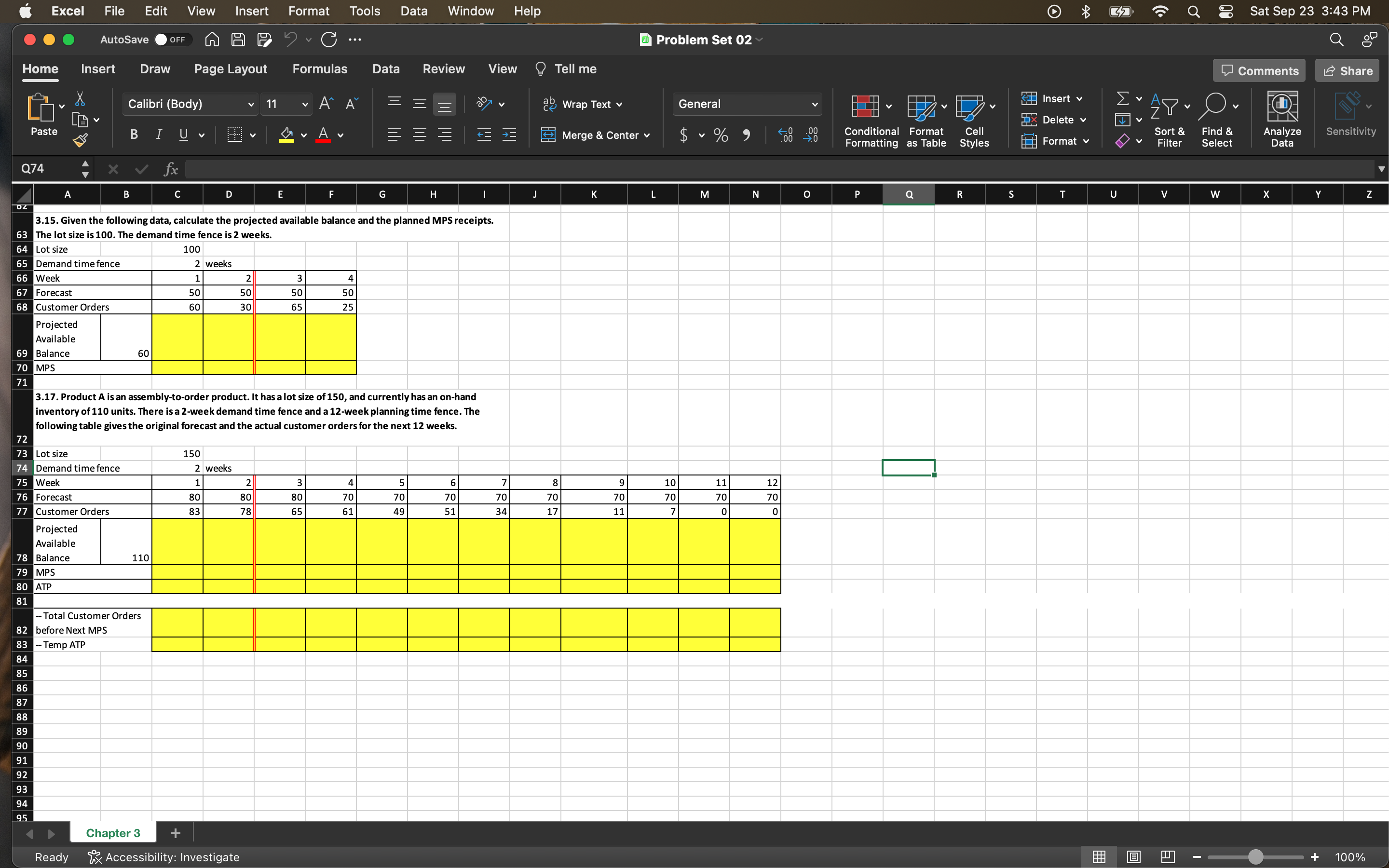Click the Save icon in title bar
Image resolution: width=1389 pixels, height=868 pixels.
(x=238, y=40)
